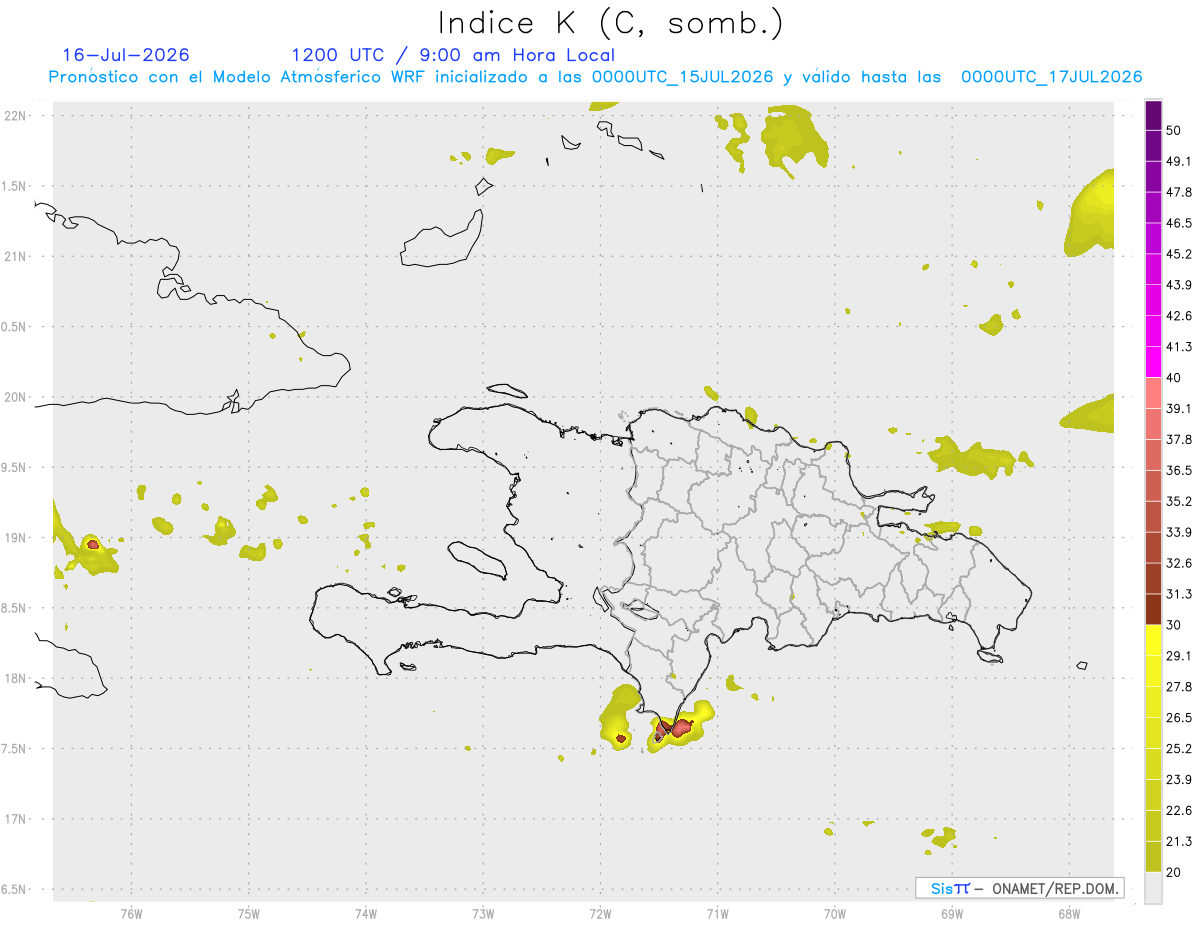Click the "35.2" value on the color scale
Image resolution: width=1200 pixels, height=927 pixels.
coord(1179,501)
